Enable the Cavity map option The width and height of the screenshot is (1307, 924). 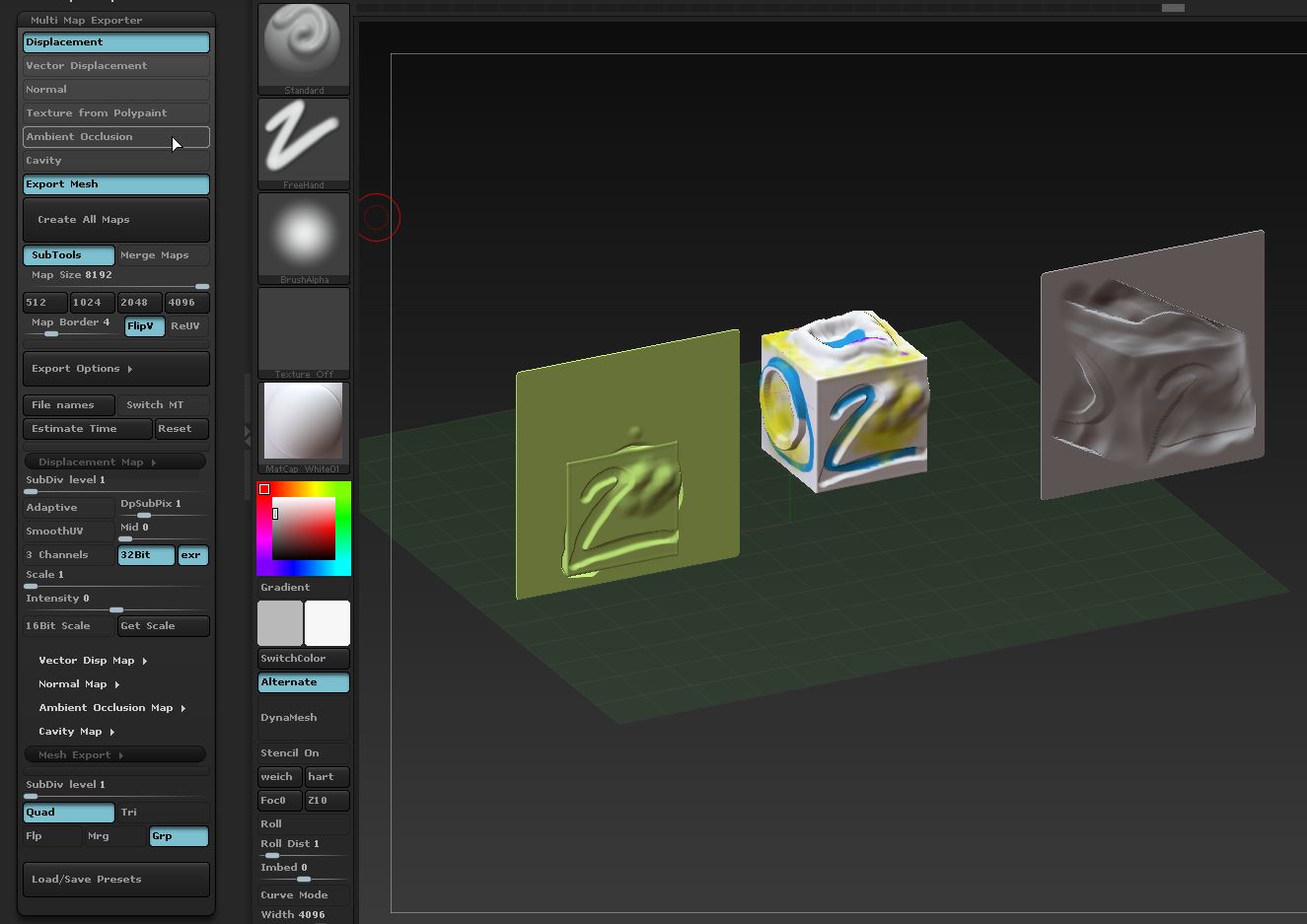(x=116, y=161)
